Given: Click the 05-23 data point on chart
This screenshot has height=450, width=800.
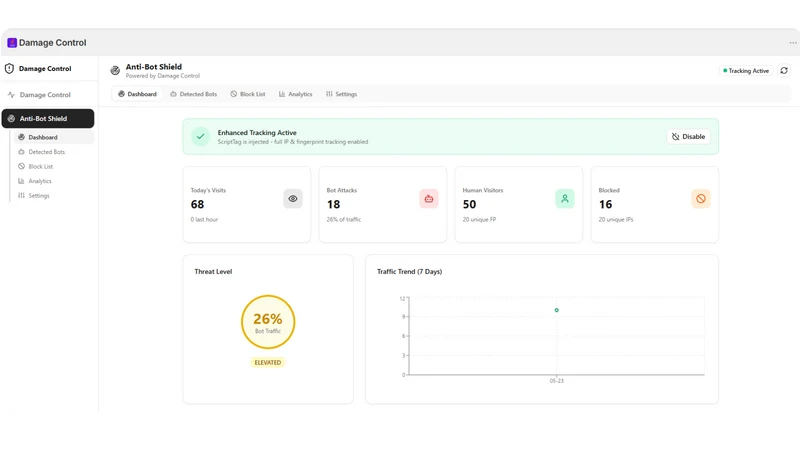Looking at the screenshot, I should (557, 310).
